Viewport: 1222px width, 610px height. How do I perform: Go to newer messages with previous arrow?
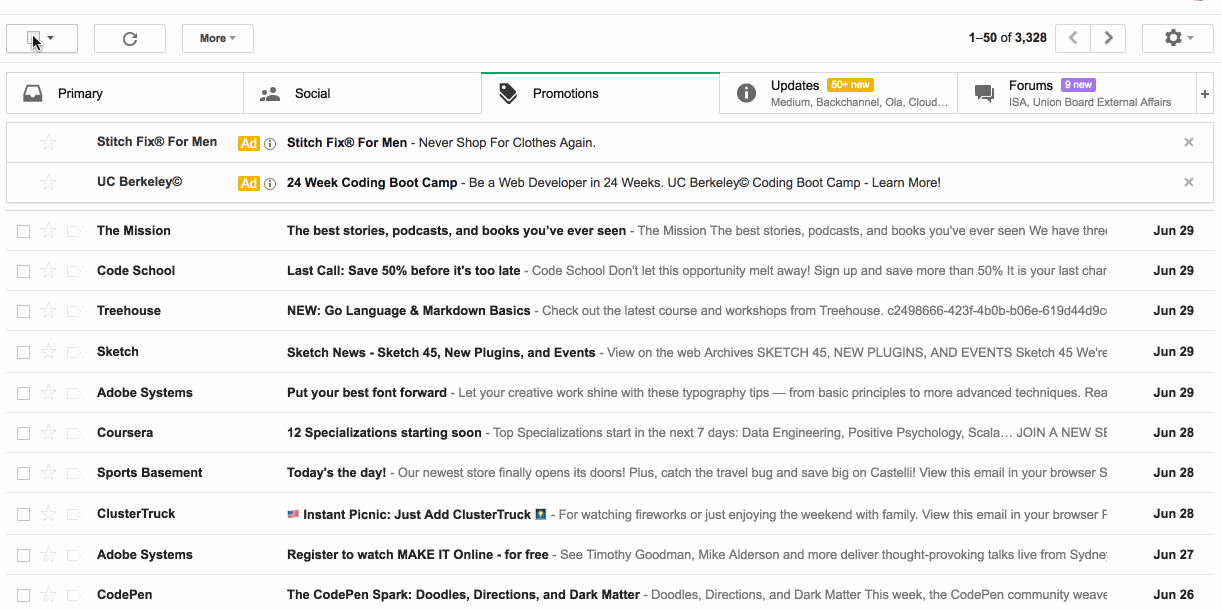coord(1073,38)
